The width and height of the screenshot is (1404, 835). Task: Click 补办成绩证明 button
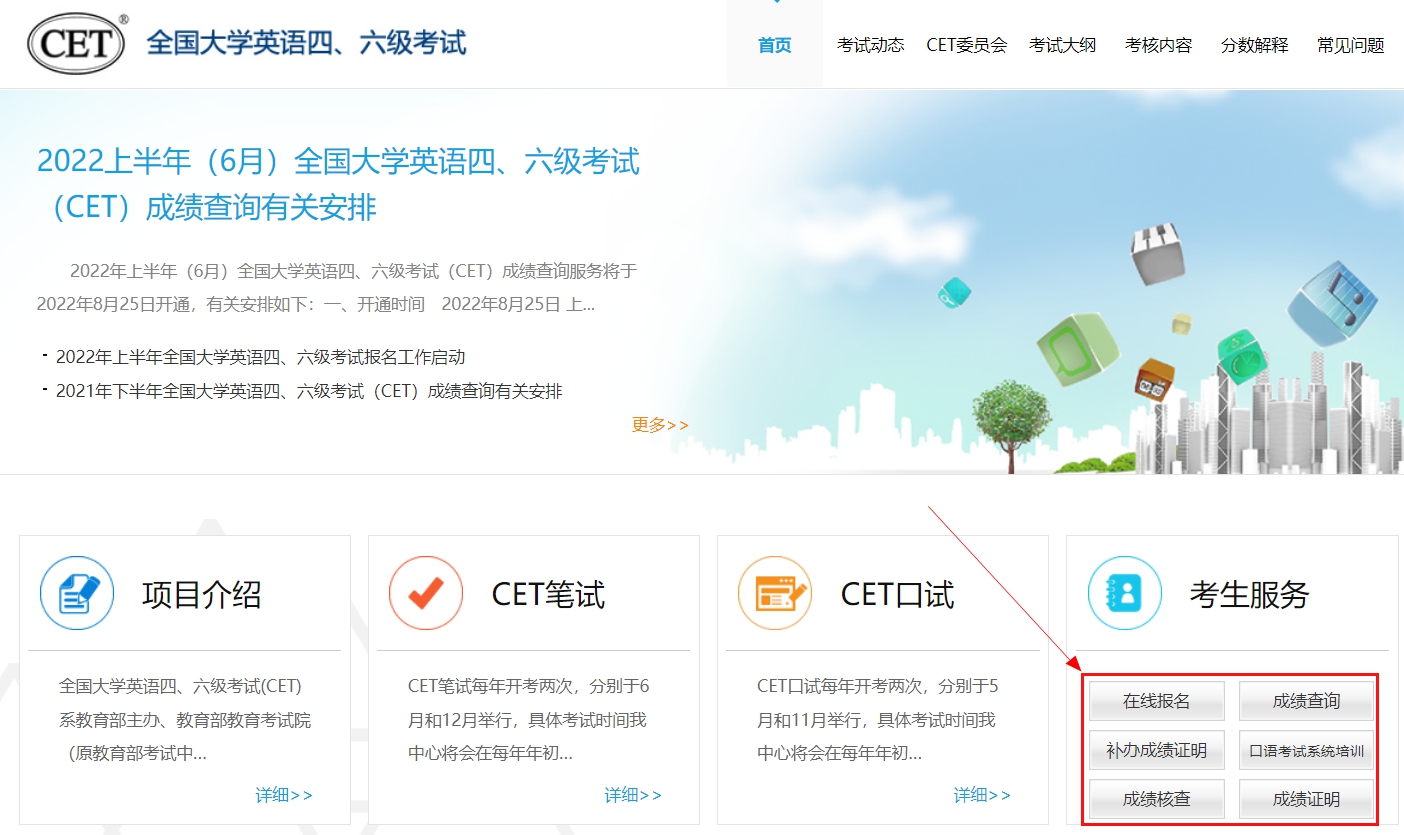1155,749
